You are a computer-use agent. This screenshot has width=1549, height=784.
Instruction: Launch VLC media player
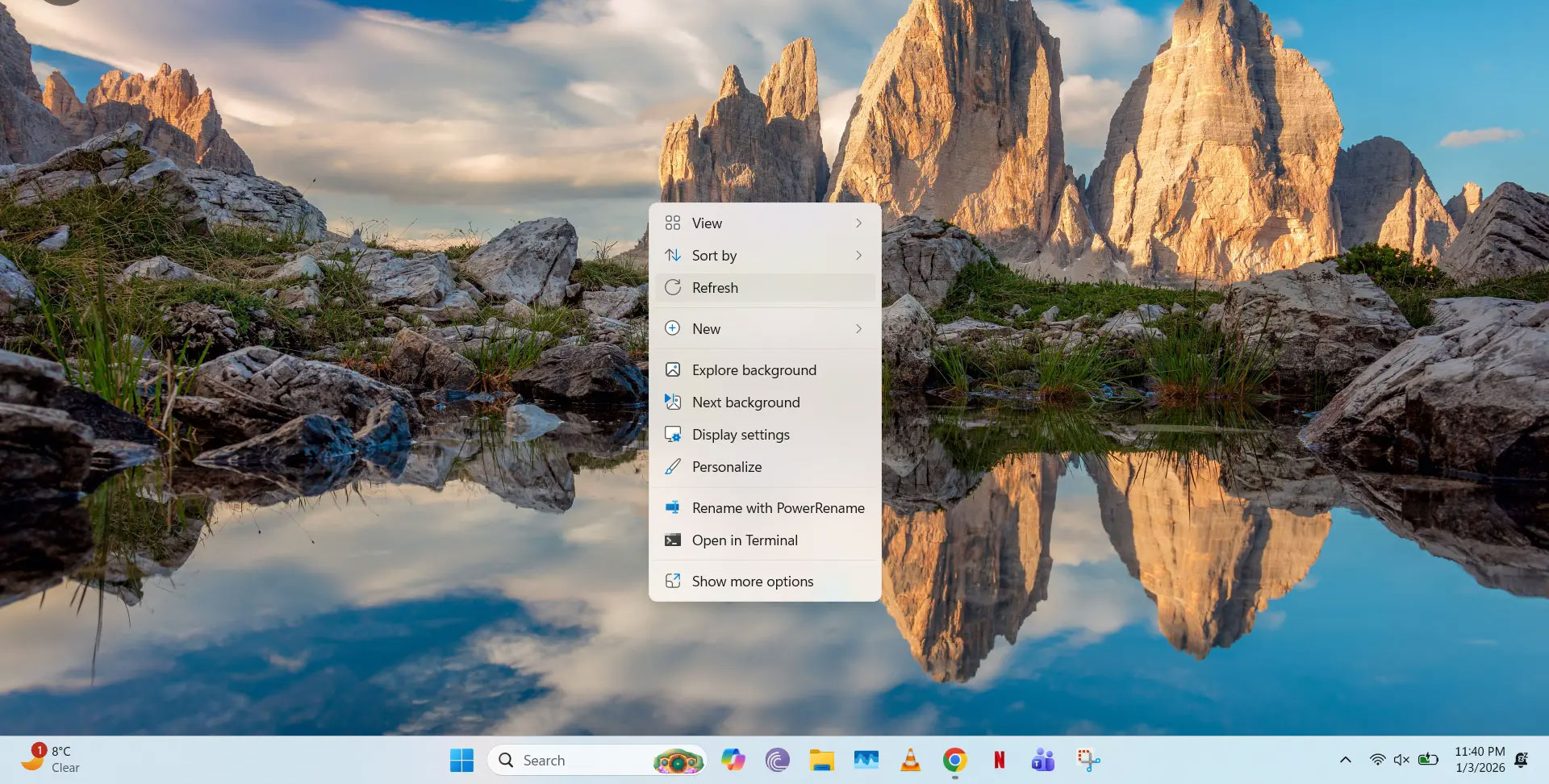point(910,760)
